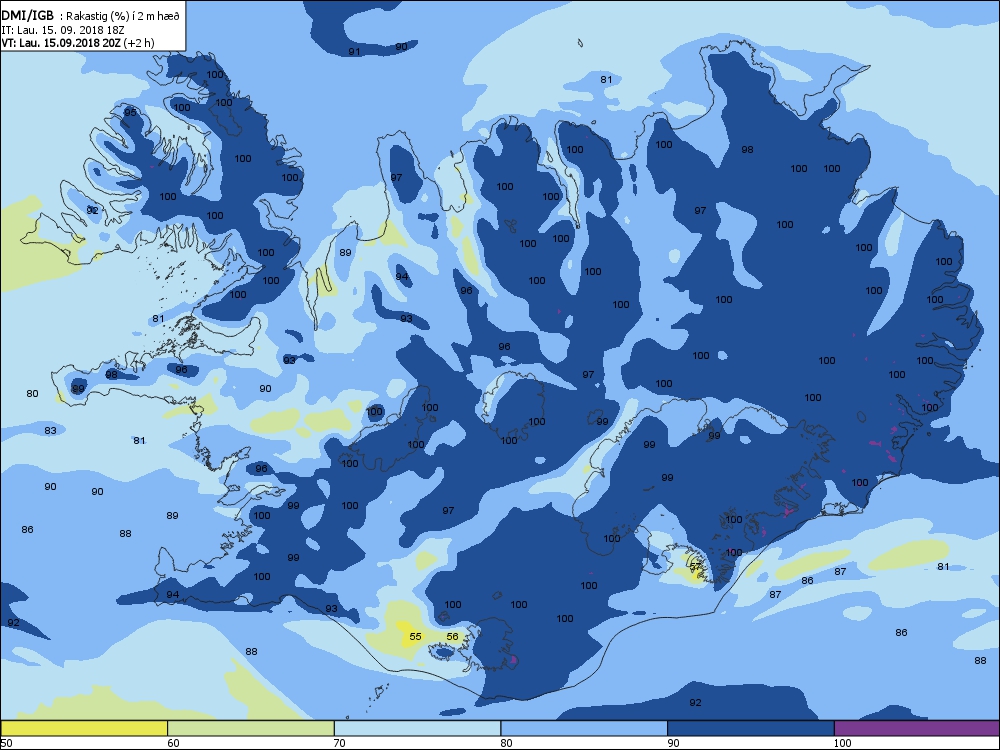Click the legend scale label '100'
The height and width of the screenshot is (750, 1000).
[x=842, y=743]
